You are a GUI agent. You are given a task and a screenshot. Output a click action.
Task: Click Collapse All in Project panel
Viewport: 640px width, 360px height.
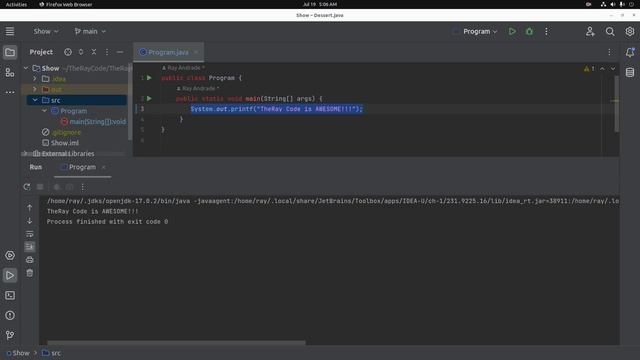94,52
